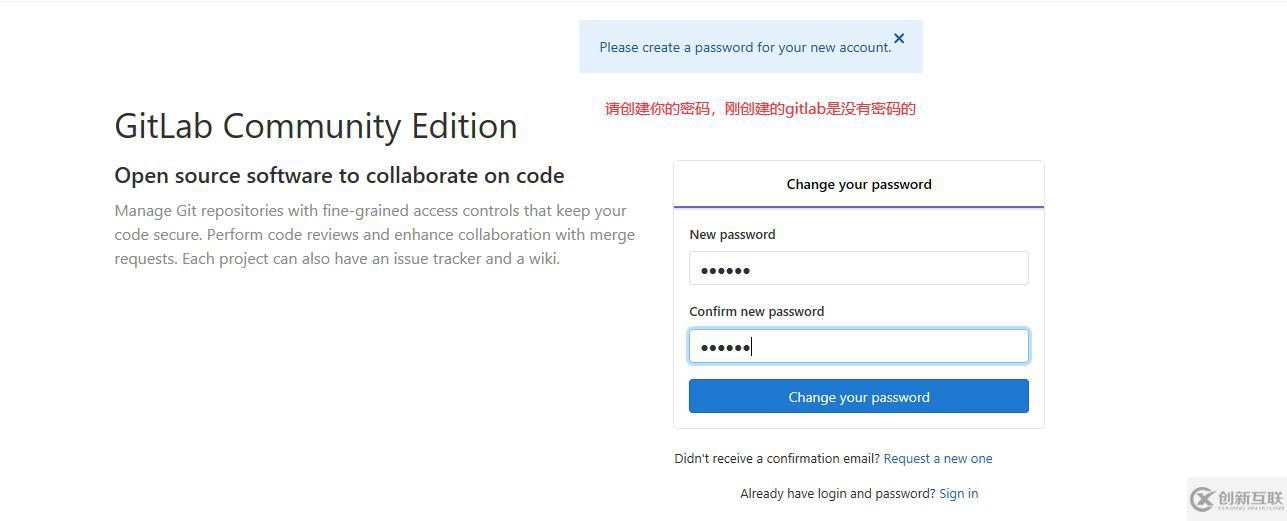Click the New password label
The height and width of the screenshot is (521, 1287).
pyautogui.click(x=732, y=234)
